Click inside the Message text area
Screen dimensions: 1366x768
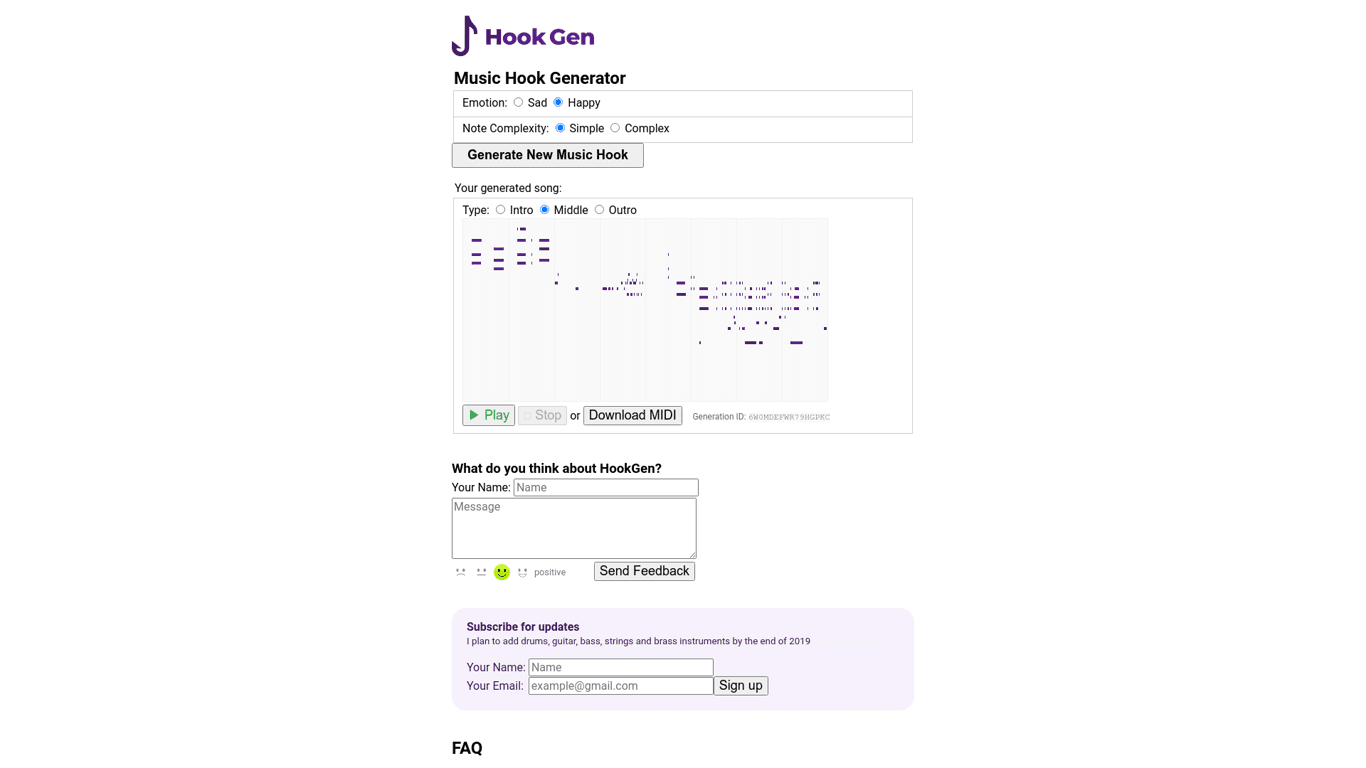(x=573, y=527)
